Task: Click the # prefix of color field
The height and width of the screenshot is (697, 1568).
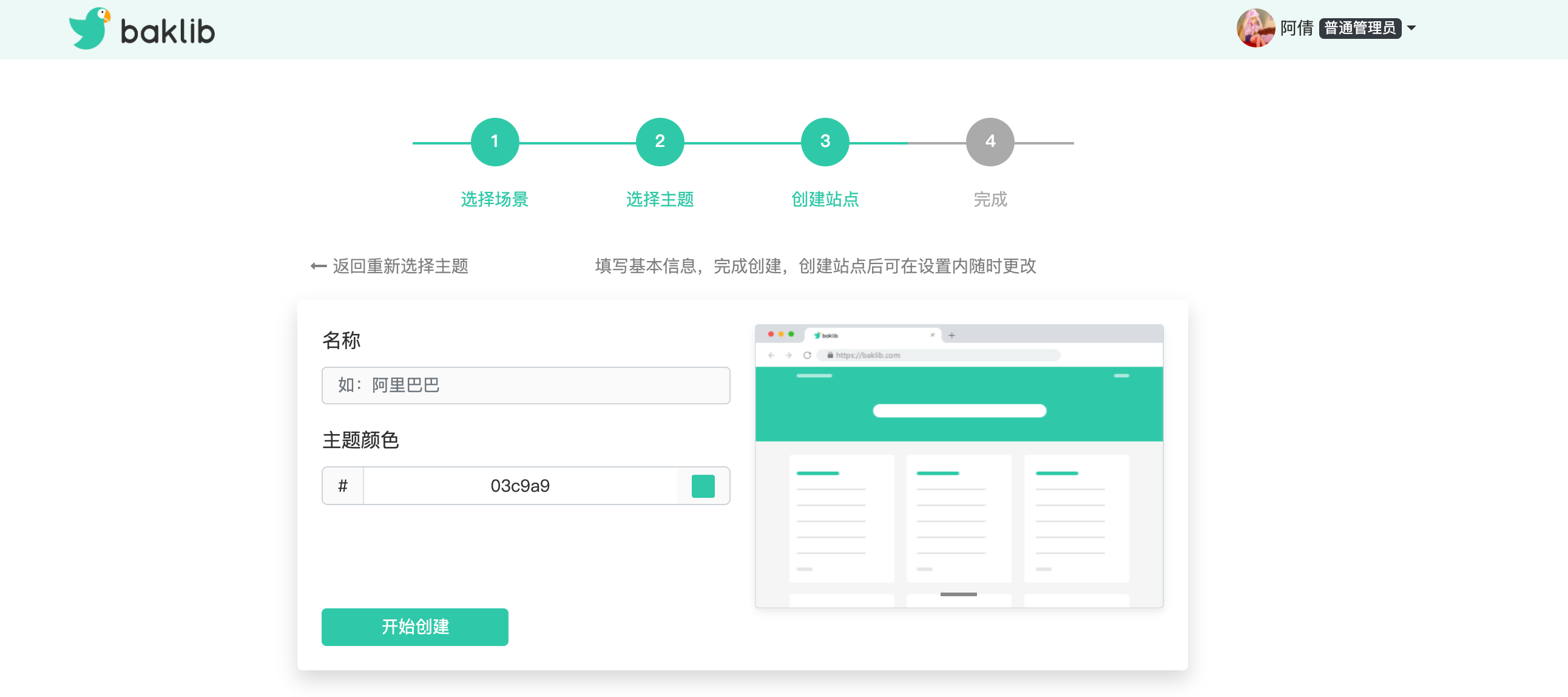Action: [x=343, y=486]
